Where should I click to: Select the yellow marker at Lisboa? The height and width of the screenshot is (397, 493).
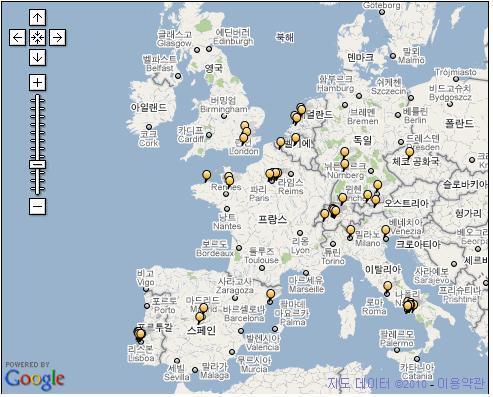click(141, 334)
